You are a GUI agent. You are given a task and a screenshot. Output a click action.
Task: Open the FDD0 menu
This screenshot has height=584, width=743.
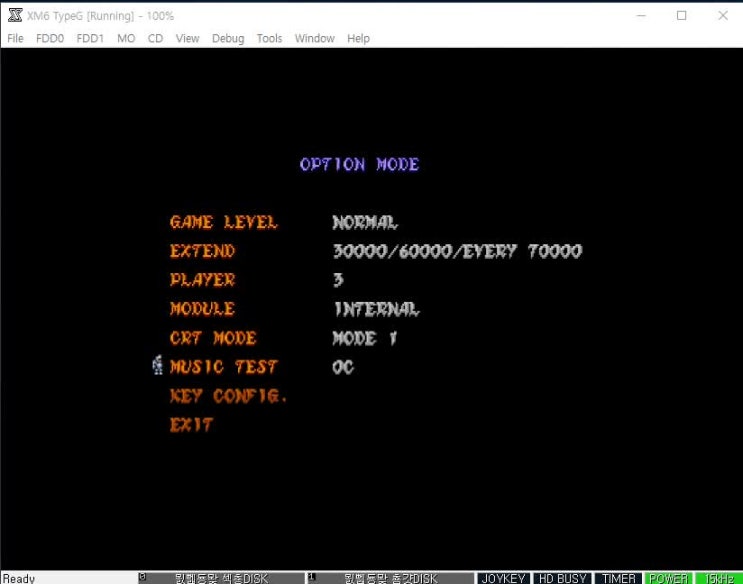point(50,38)
